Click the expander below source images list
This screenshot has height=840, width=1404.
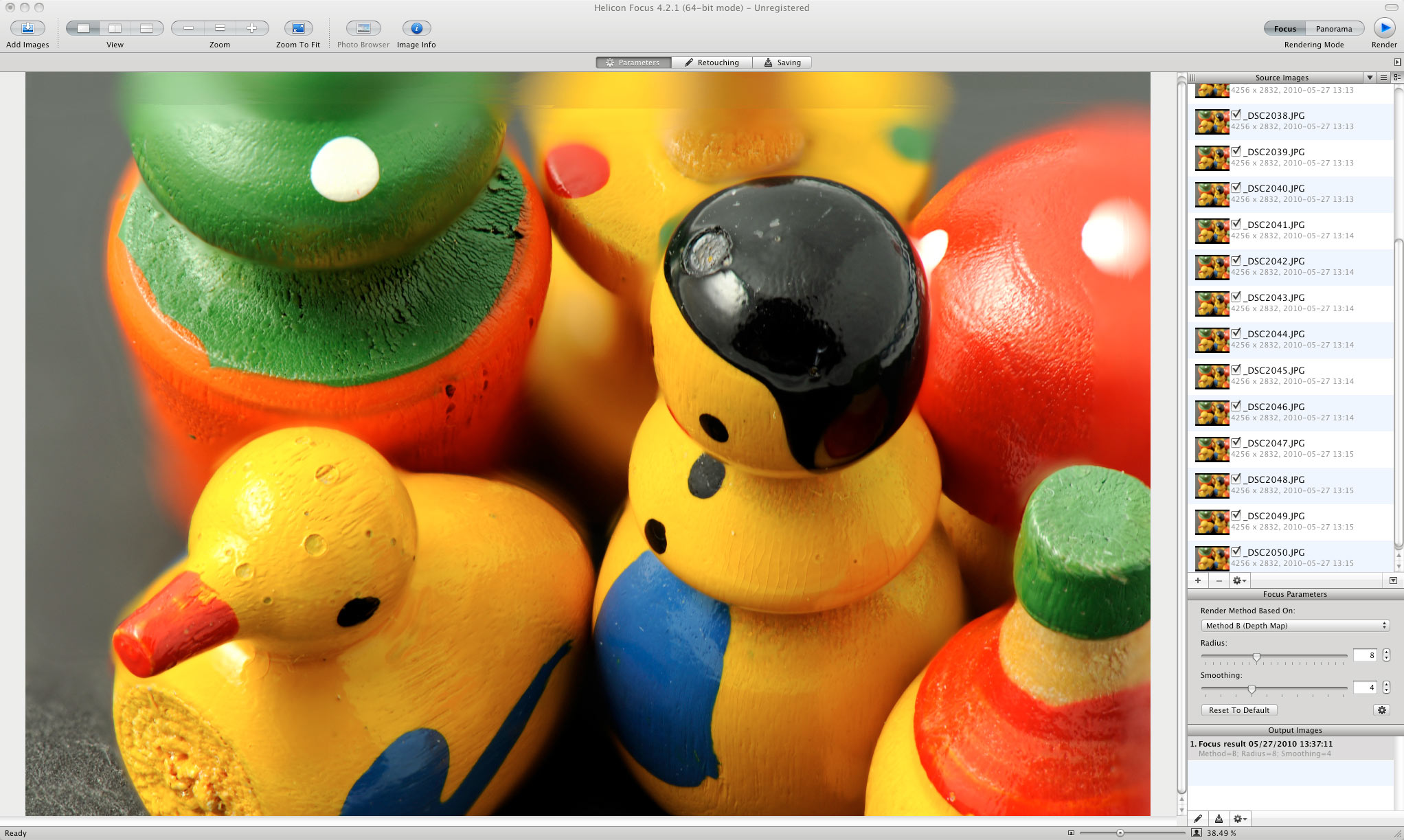(1393, 580)
